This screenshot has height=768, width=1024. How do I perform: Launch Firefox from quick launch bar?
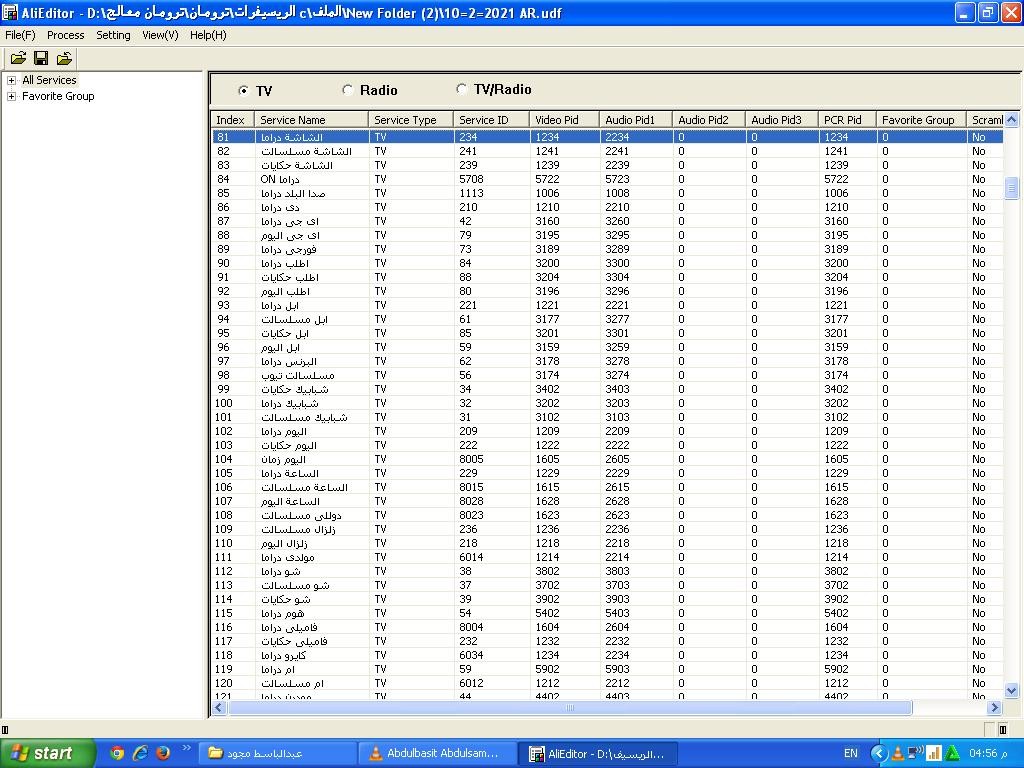[163, 753]
